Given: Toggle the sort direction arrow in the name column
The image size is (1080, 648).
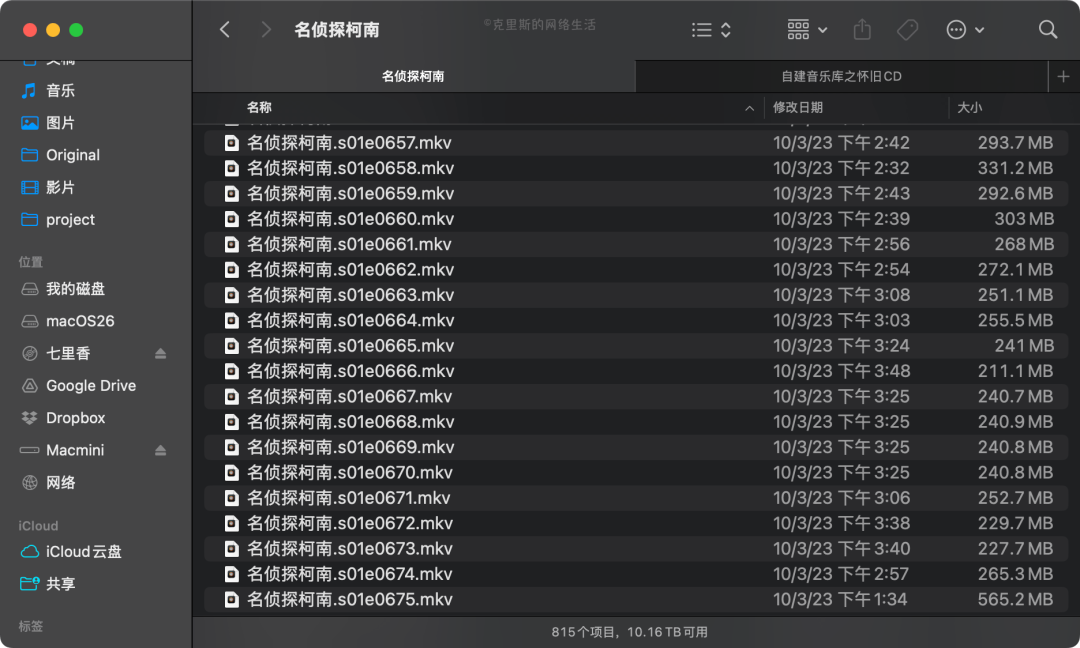Looking at the screenshot, I should pos(749,108).
